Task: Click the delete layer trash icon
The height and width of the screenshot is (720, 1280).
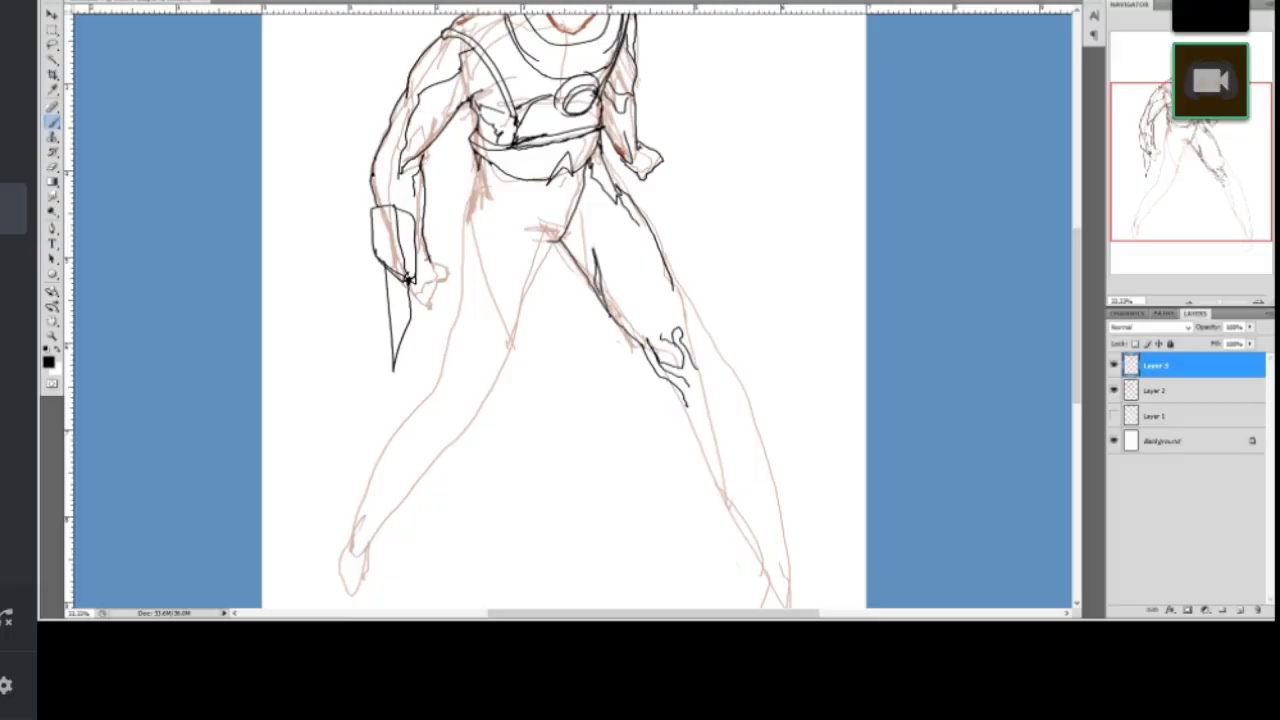Action: click(x=1257, y=609)
